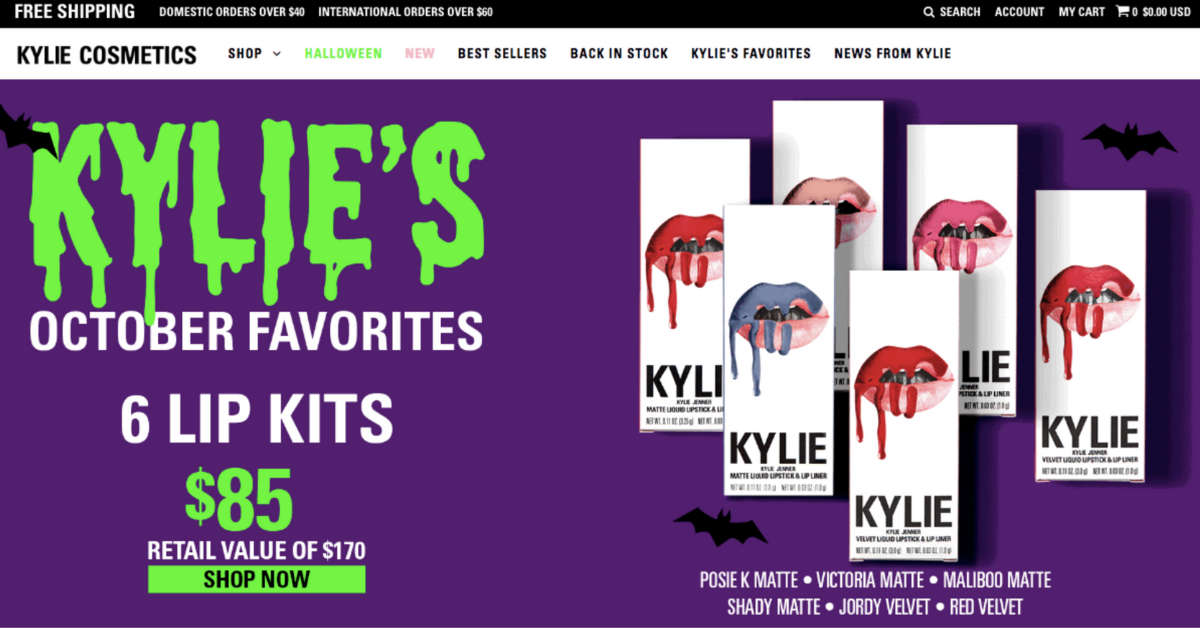
Task: View Back In Stock items
Action: point(619,54)
